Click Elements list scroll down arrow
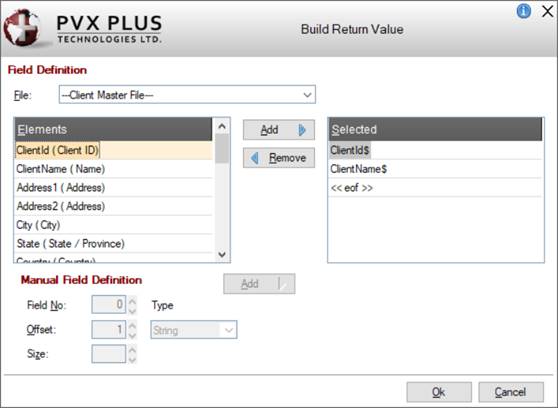Viewport: 558px width, 408px height. click(x=222, y=255)
